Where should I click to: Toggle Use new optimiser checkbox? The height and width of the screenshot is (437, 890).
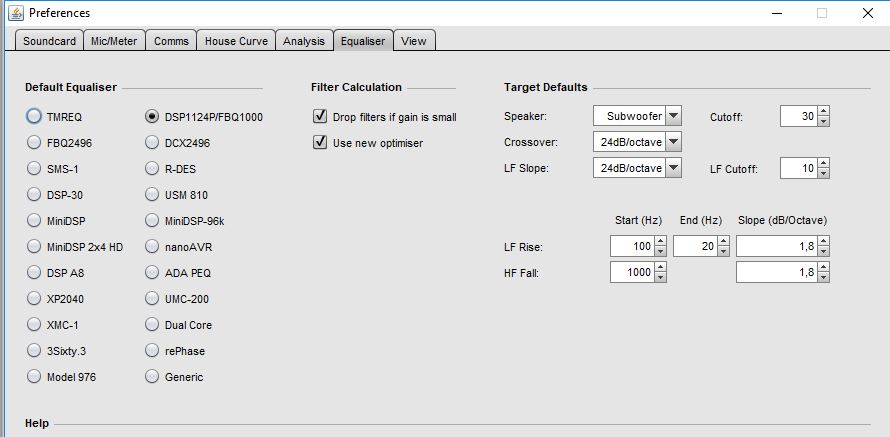pyautogui.click(x=320, y=142)
